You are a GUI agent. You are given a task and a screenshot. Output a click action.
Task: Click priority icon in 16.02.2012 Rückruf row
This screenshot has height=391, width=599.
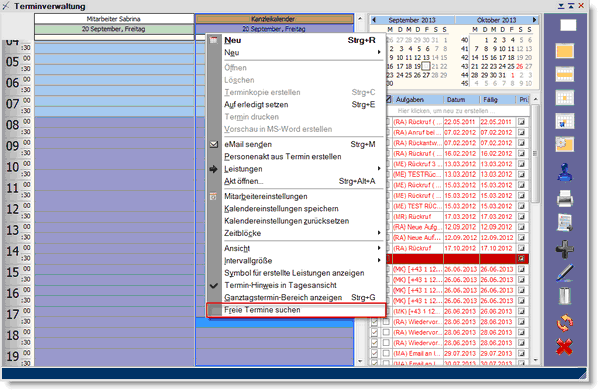click(521, 153)
